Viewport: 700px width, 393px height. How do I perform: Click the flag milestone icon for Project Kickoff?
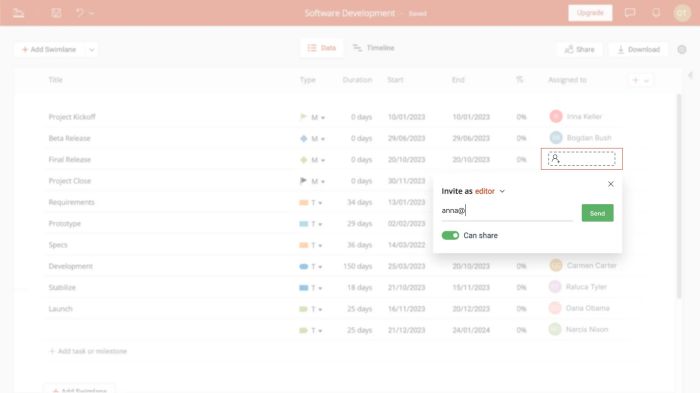coord(303,117)
